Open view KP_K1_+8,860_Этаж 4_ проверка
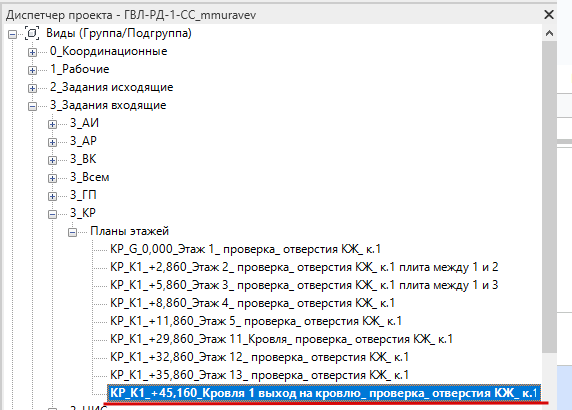 click(x=252, y=303)
